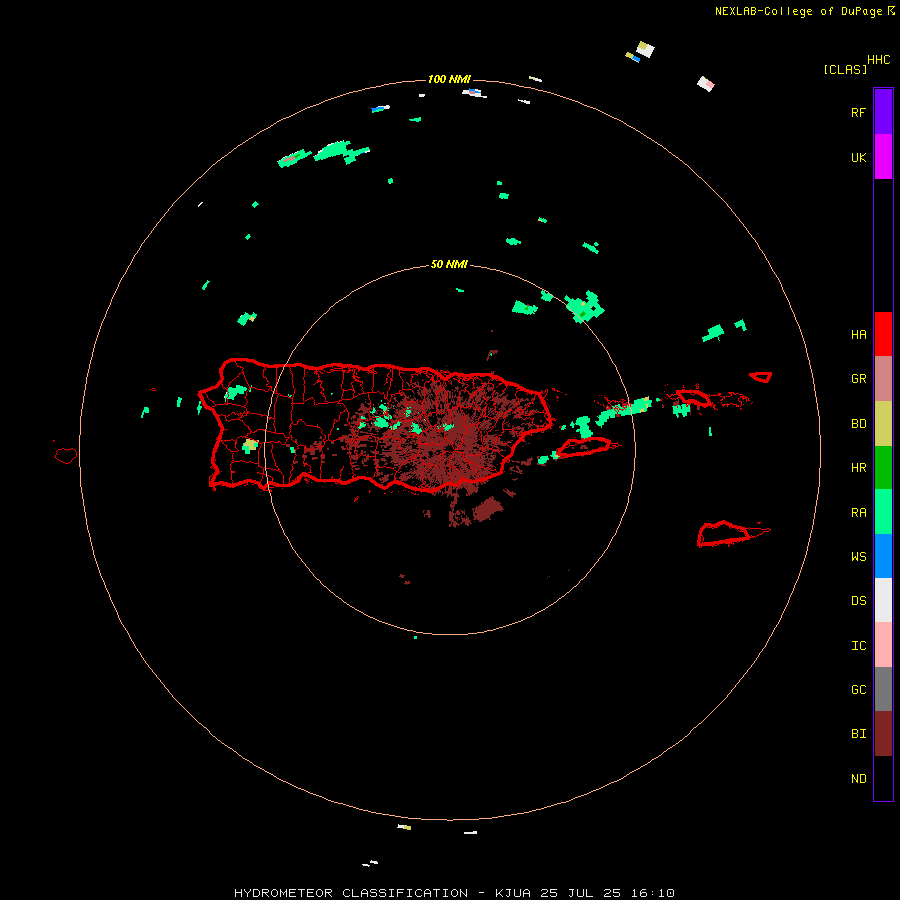900x900 pixels.
Task: Click the white and yellow echo at the top right corner
Action: pos(645,49)
